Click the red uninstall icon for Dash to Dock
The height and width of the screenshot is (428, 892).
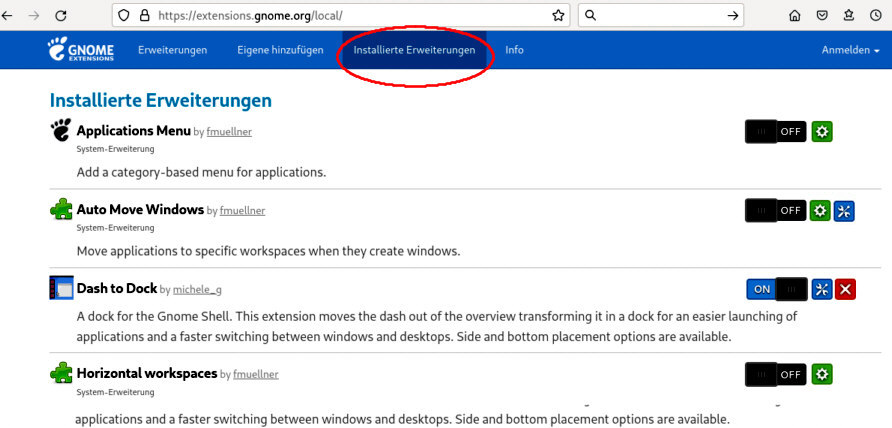[x=845, y=289]
